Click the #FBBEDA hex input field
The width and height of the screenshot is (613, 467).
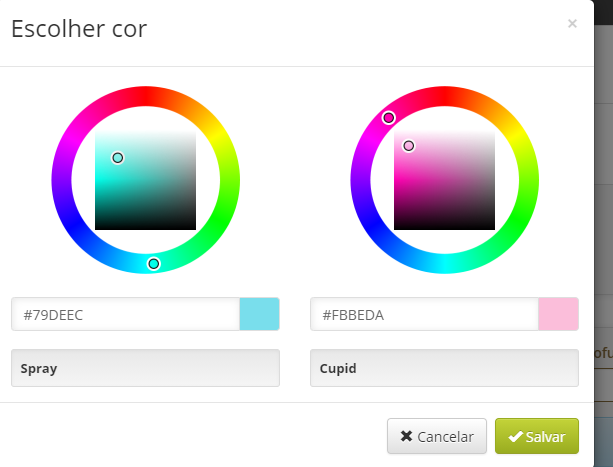click(x=425, y=314)
